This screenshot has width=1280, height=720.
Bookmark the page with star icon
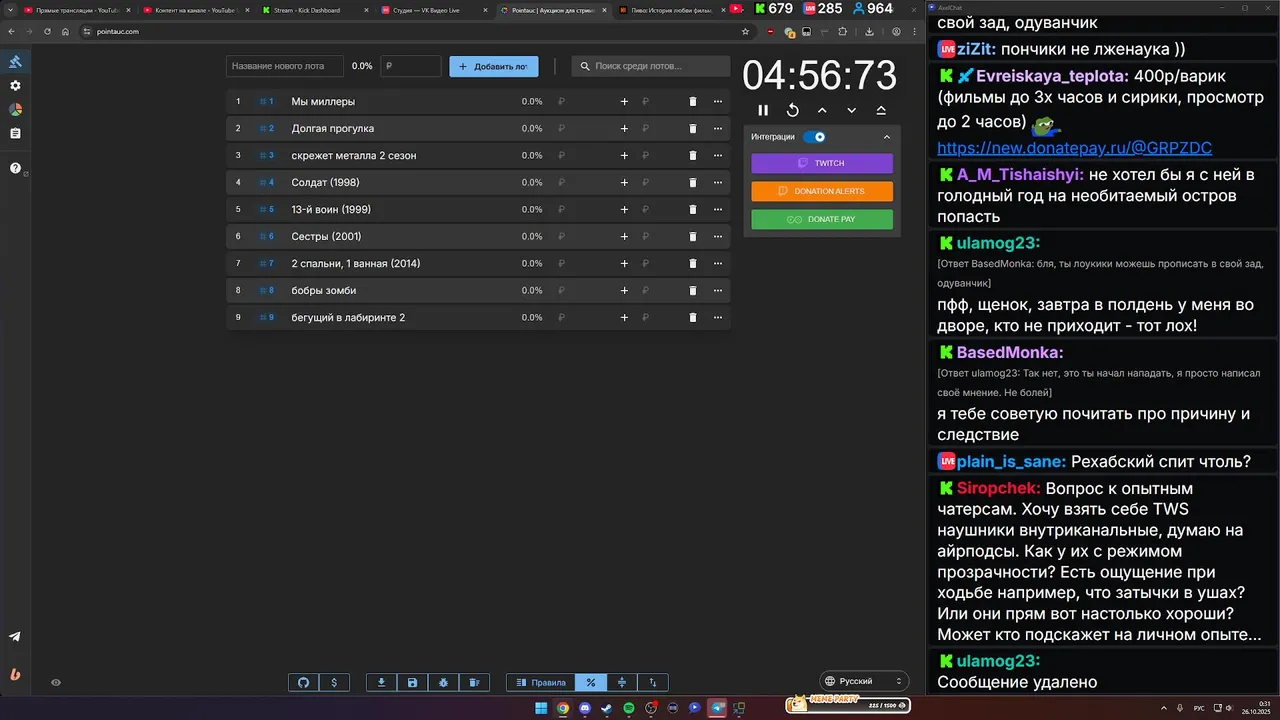pos(745,31)
